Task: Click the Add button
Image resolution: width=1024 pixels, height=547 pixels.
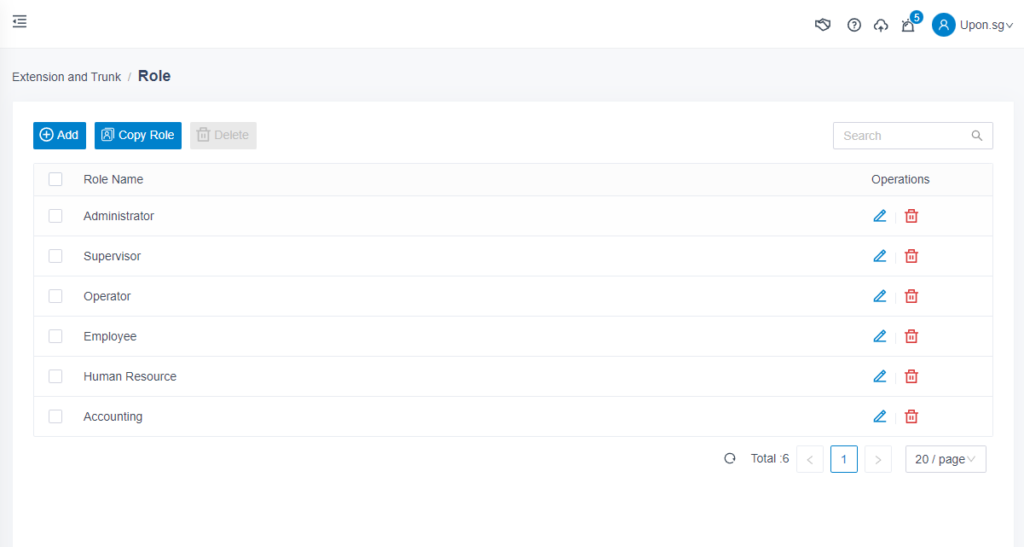Action: (x=59, y=135)
